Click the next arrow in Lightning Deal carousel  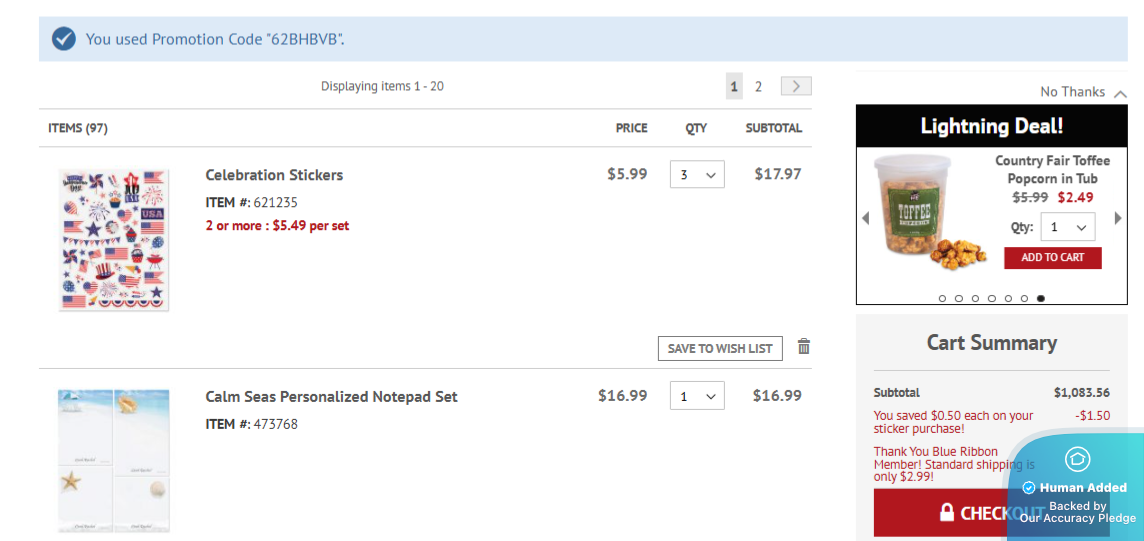point(1119,219)
